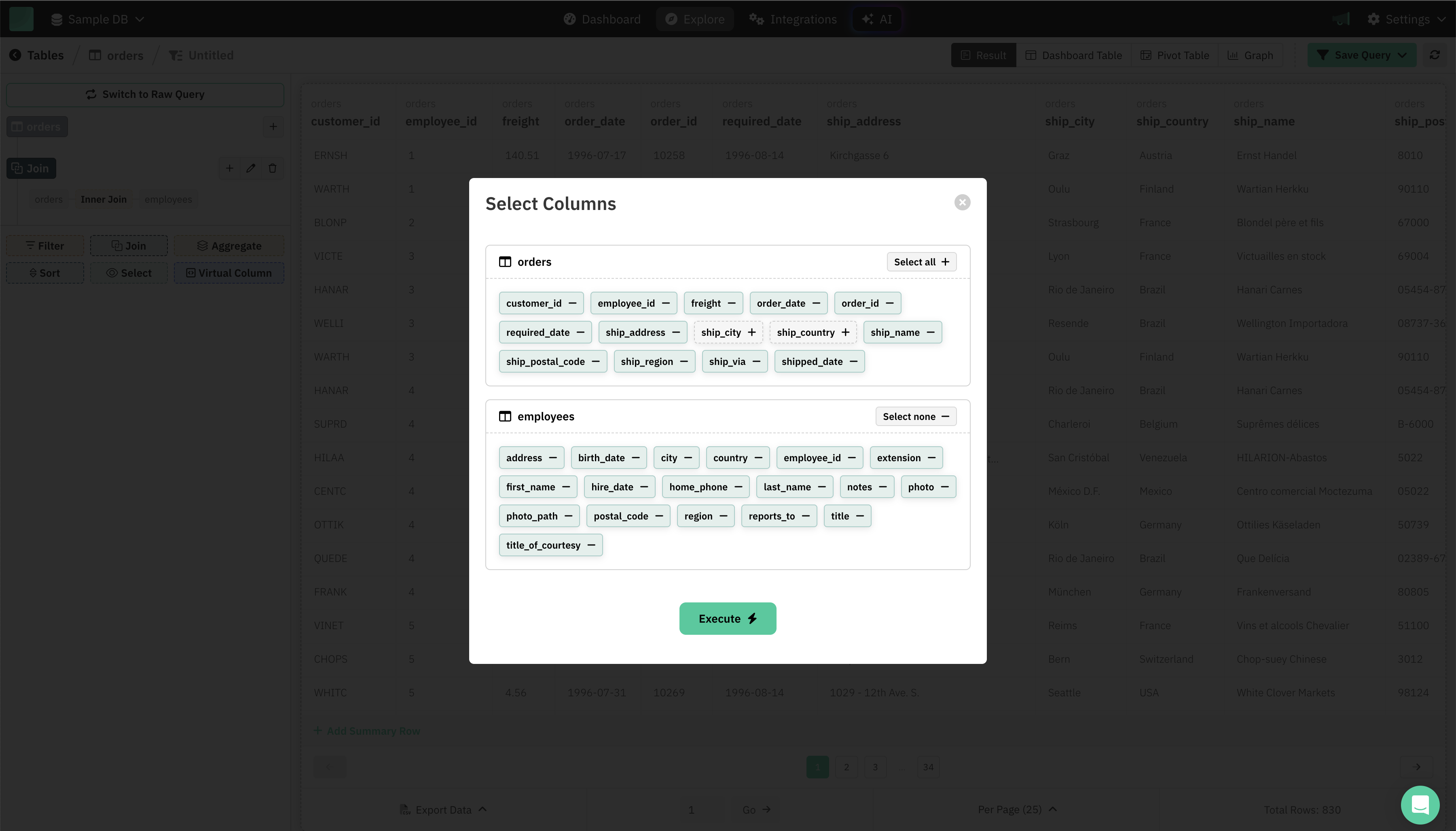Switch to the Result tab
Viewport: 1456px width, 831px height.
(983, 55)
